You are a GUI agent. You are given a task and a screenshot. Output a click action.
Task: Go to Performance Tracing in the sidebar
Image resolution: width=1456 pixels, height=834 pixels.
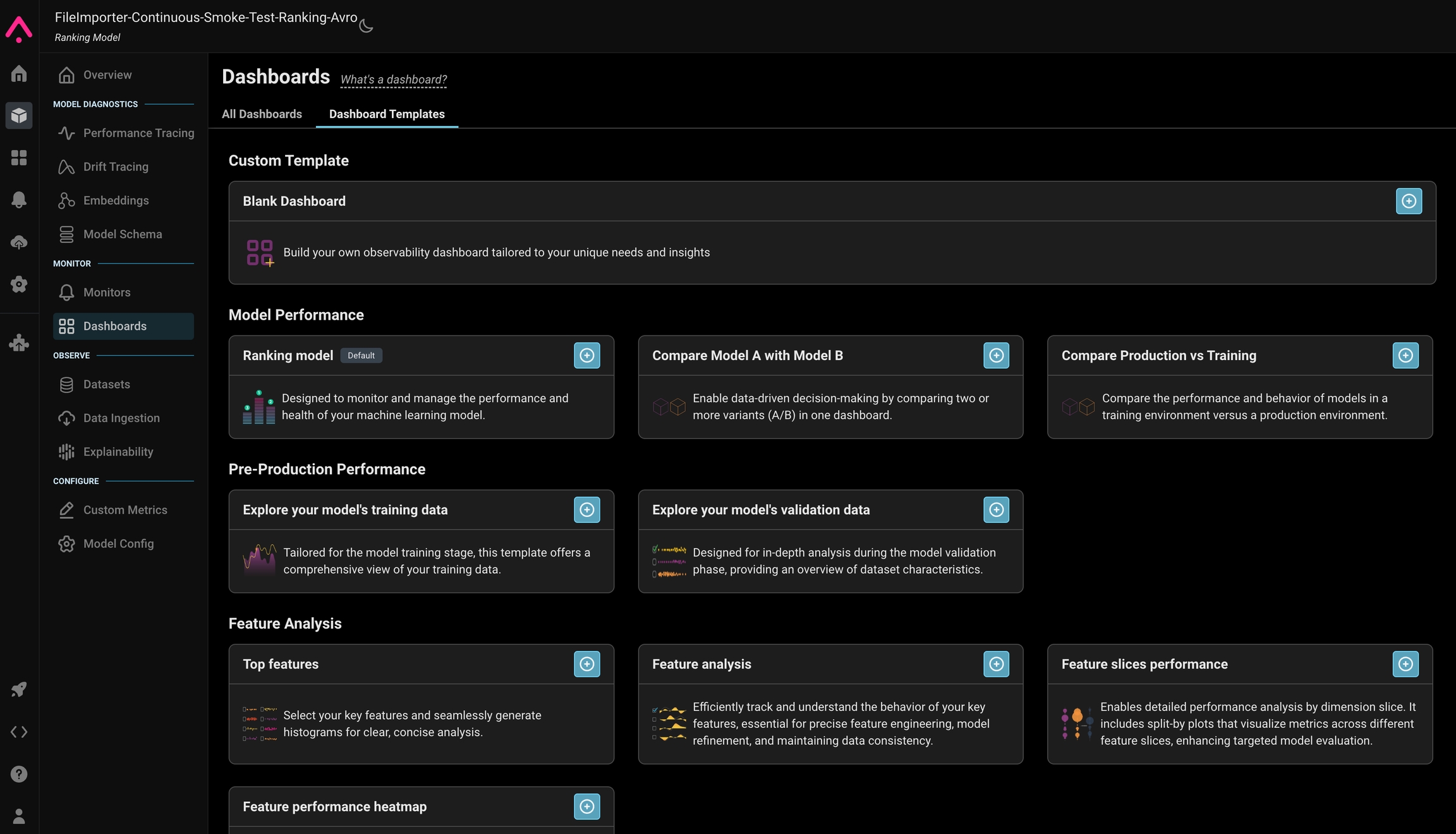point(138,133)
